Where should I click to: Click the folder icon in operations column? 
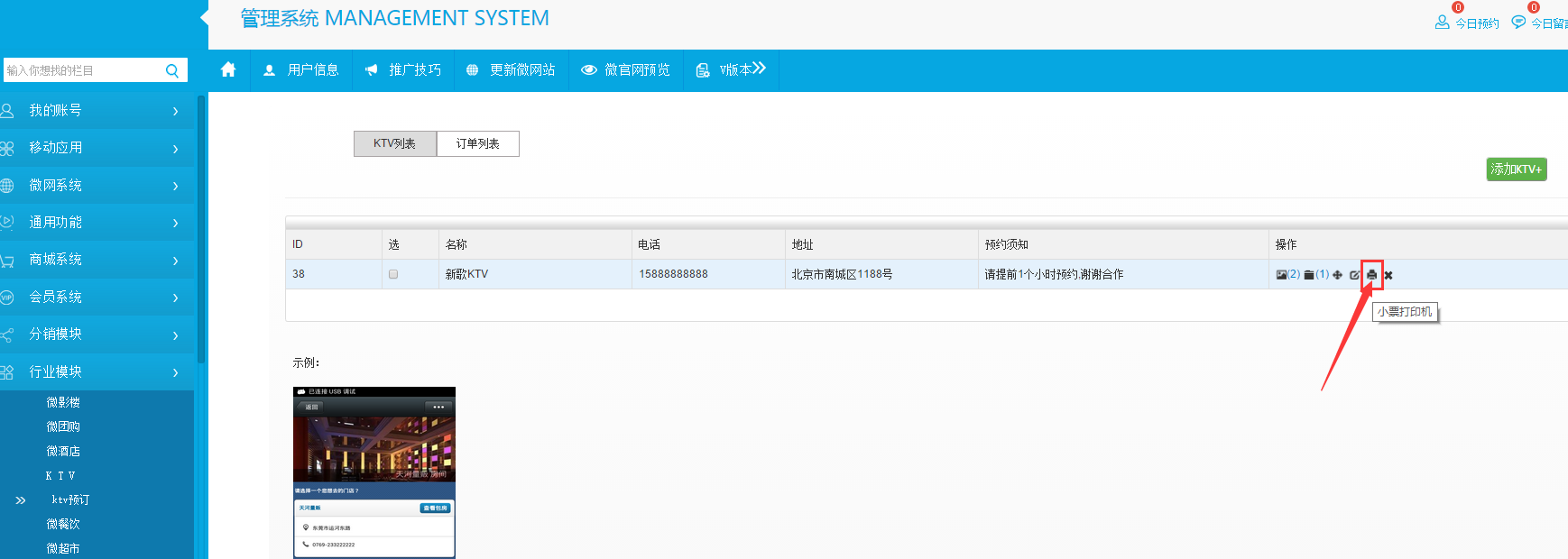(1309, 275)
